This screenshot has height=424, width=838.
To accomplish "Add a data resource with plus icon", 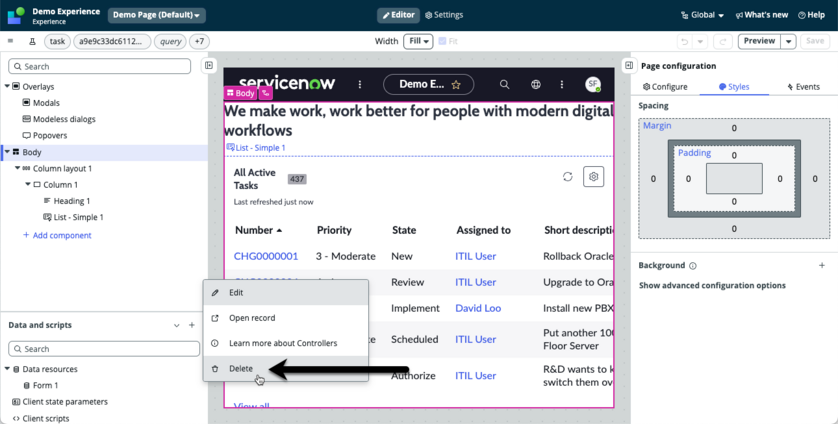I will tap(192, 325).
